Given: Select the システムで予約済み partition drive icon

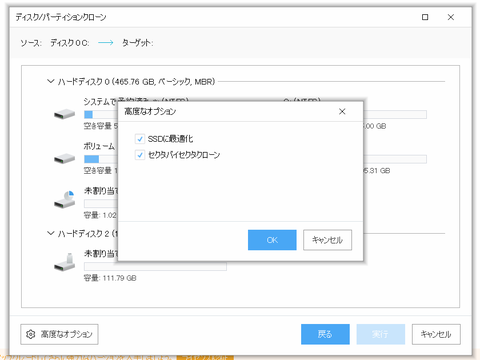Looking at the screenshot, I should coord(65,114).
